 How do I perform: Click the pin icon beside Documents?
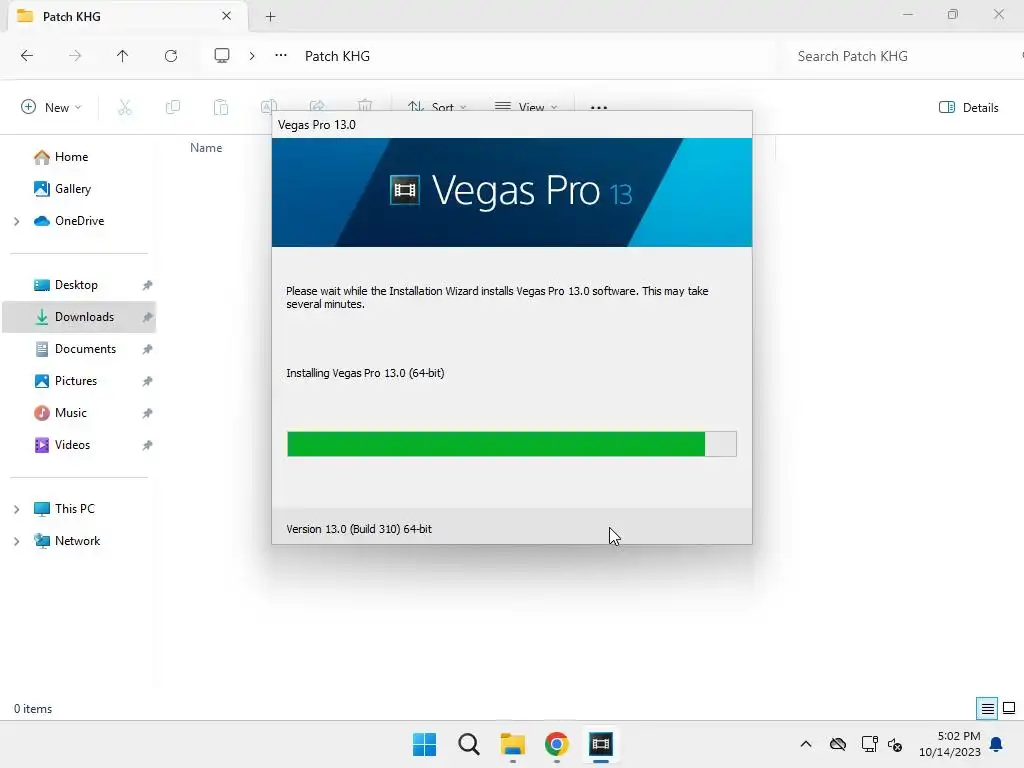click(x=148, y=349)
